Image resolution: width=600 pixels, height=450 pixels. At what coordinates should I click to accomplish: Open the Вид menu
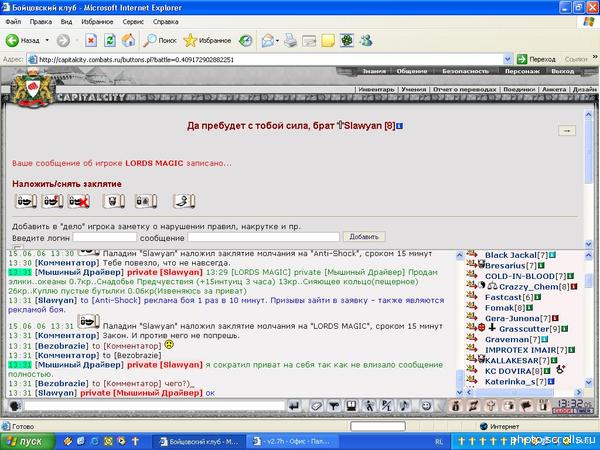click(x=66, y=22)
